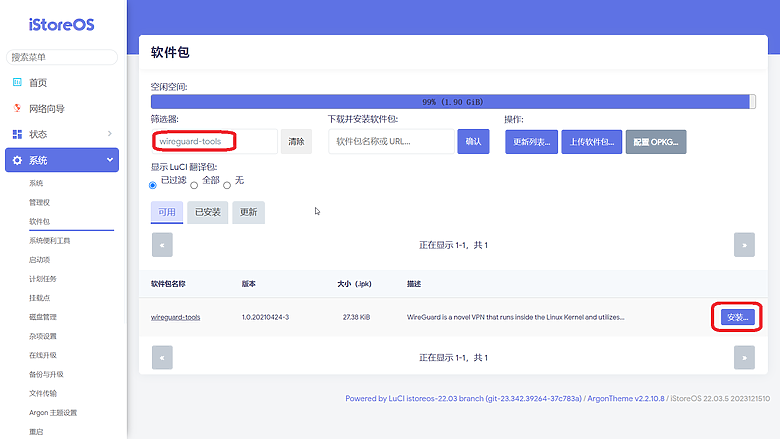Viewport: 780px width, 439px height.
Task: Click the lower previous page arrow
Action: (x=162, y=357)
